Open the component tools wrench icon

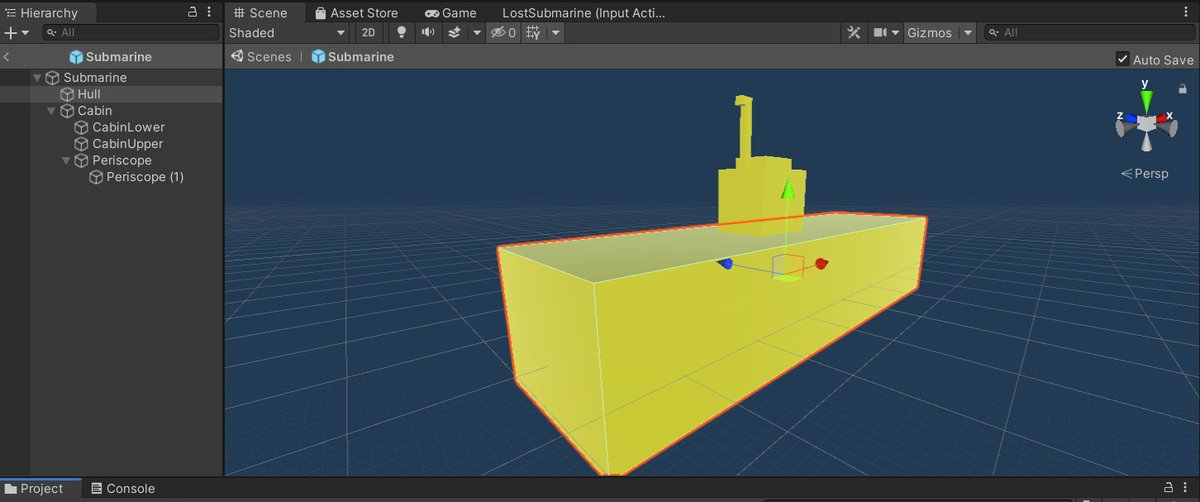coord(854,33)
